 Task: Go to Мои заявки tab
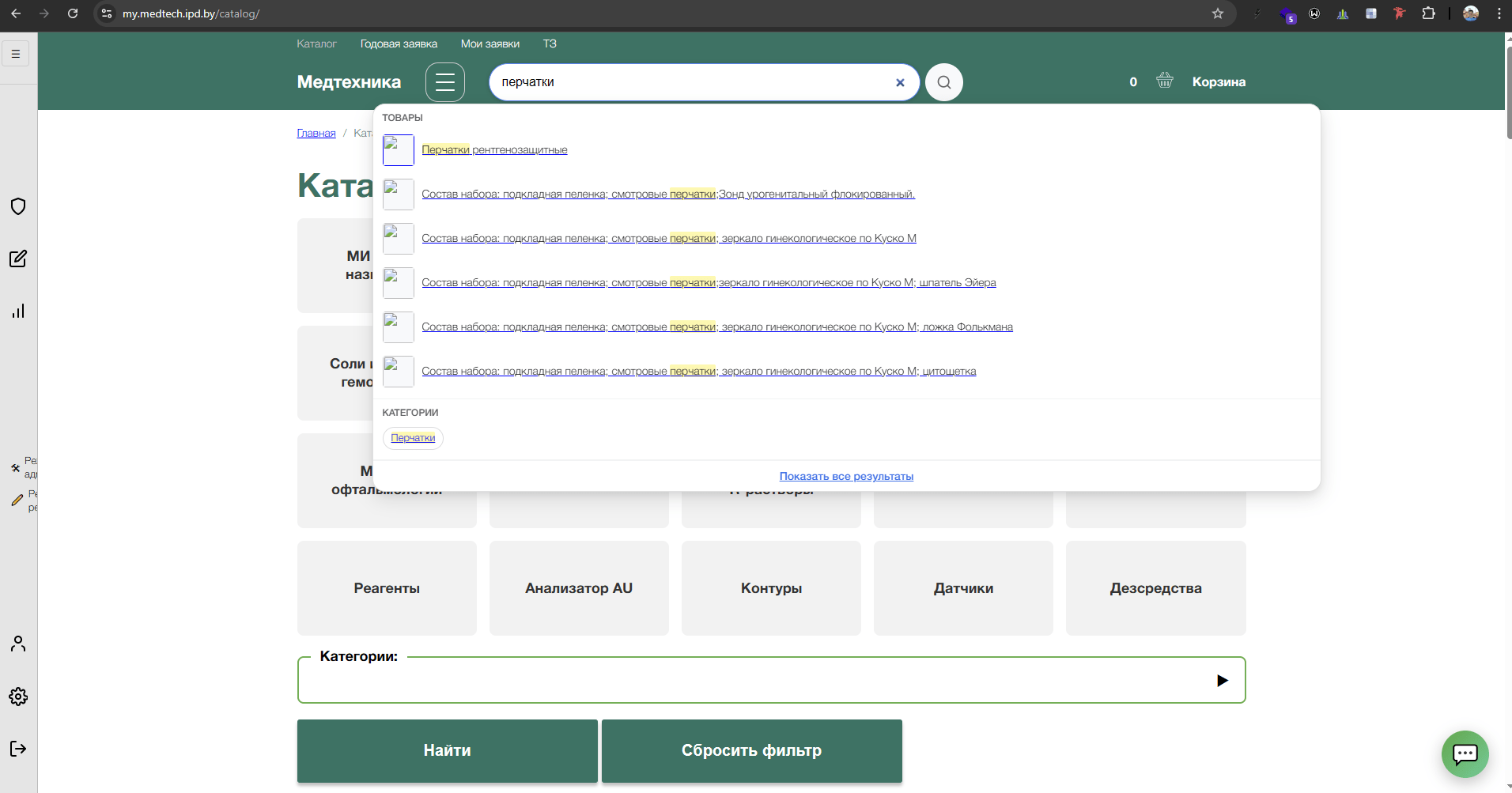pyautogui.click(x=490, y=43)
